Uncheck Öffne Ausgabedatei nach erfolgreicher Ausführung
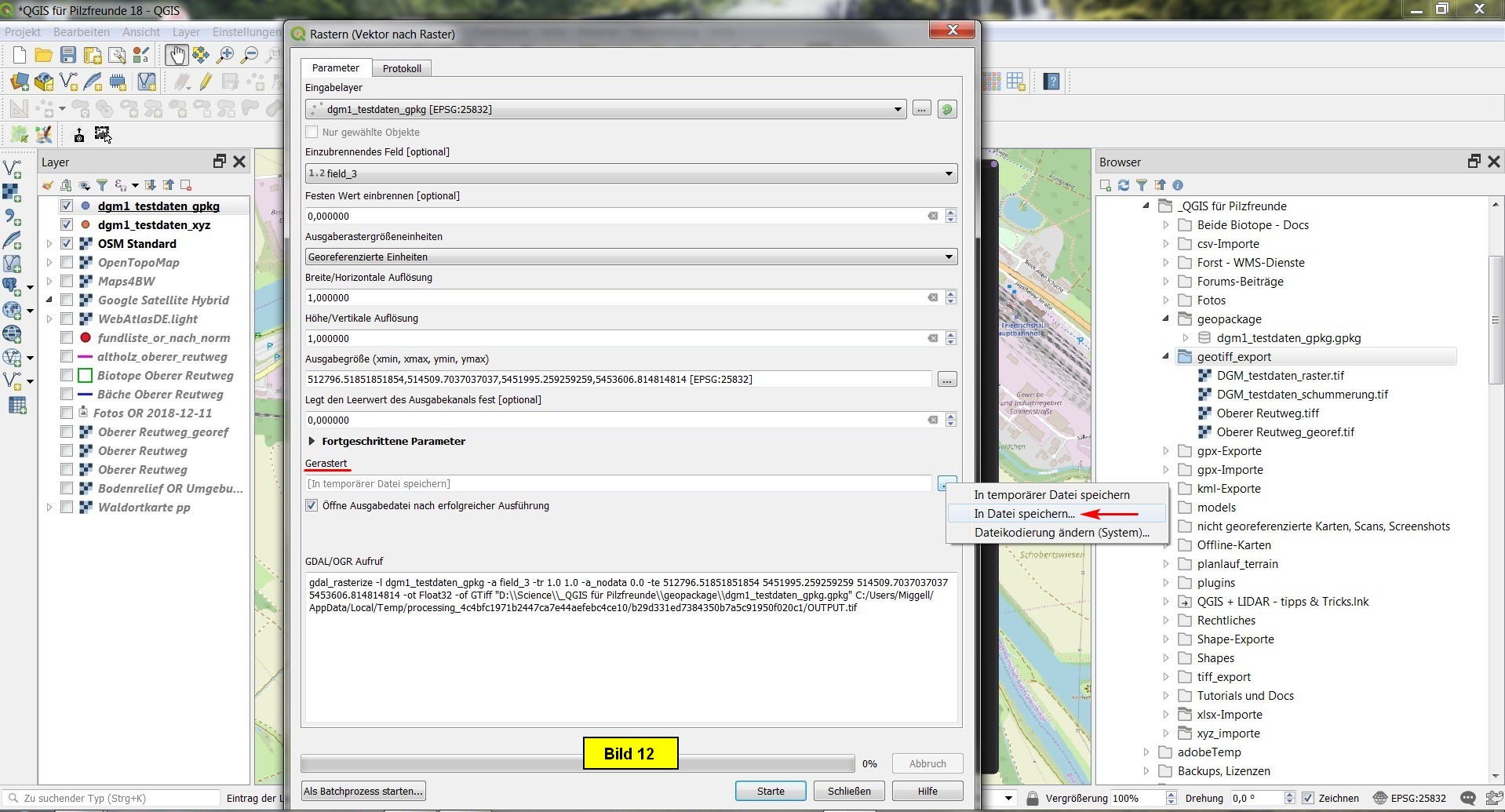This screenshot has height=812, width=1505. (x=312, y=506)
